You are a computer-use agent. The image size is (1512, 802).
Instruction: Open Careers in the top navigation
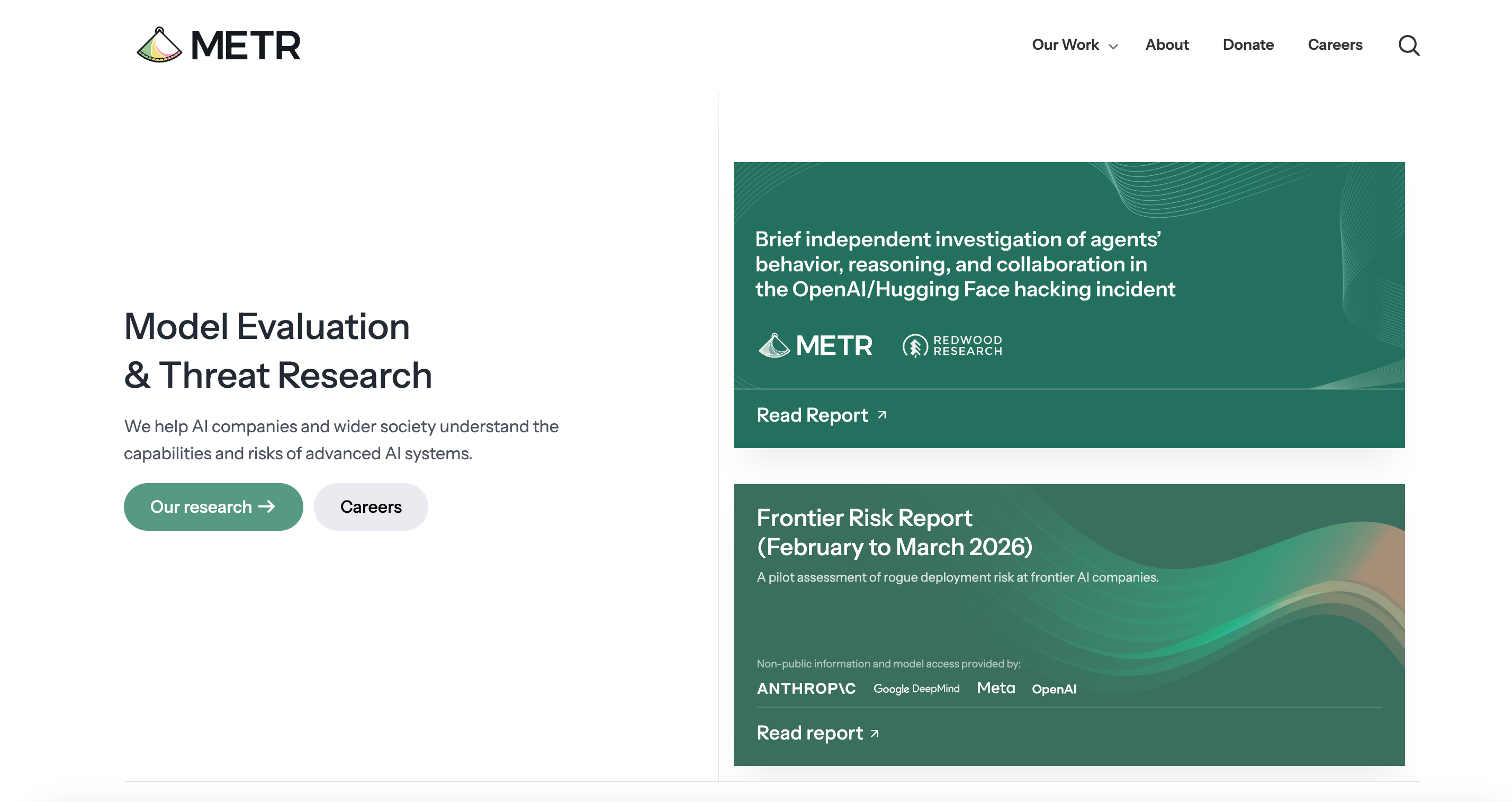point(1335,44)
